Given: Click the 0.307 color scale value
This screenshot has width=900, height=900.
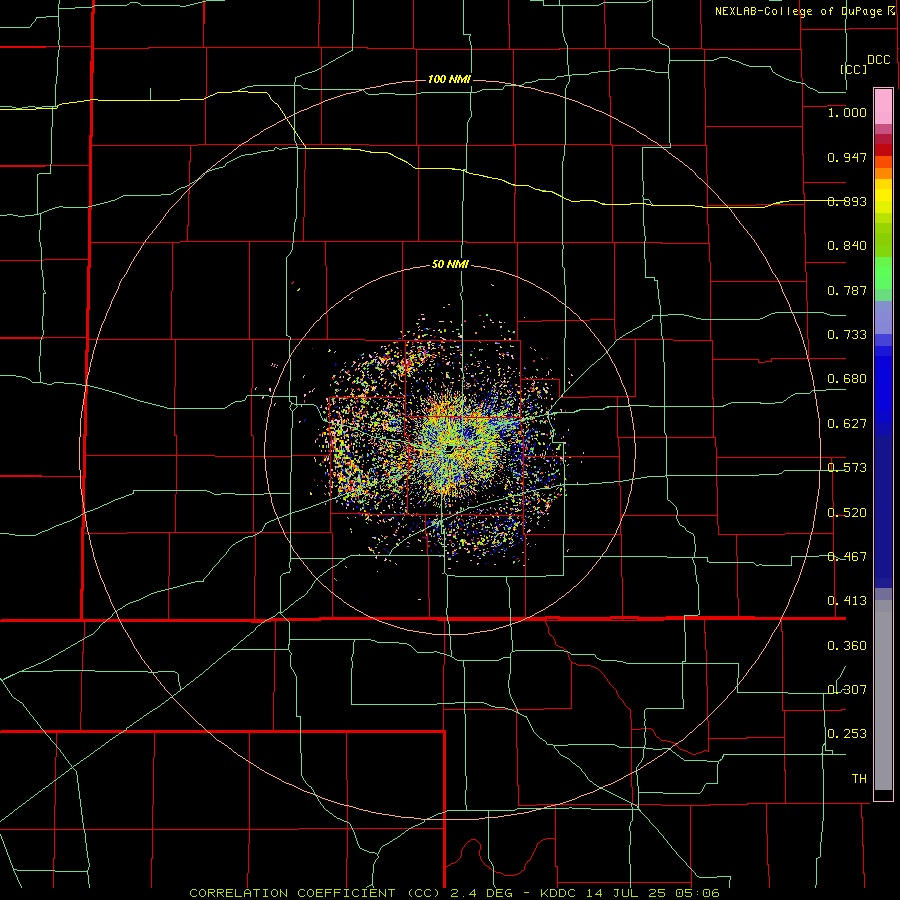Looking at the screenshot, I should tap(847, 690).
